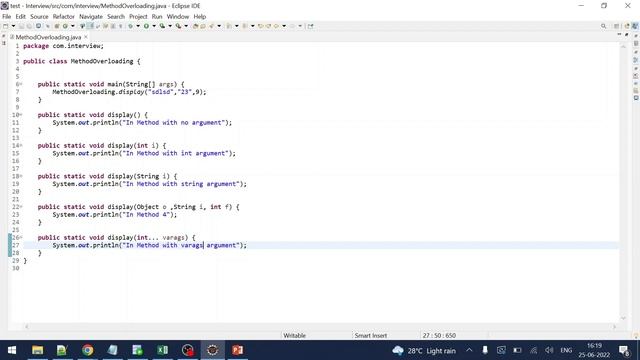Open Excel from the taskbar

tap(162, 350)
